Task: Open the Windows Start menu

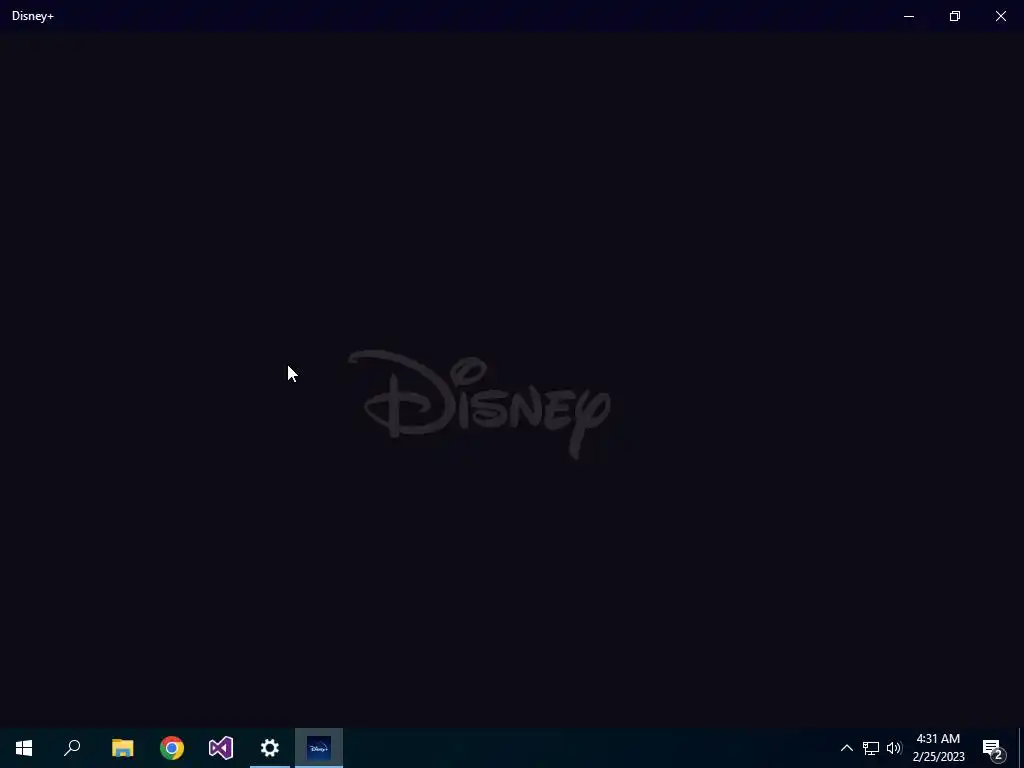Action: (24, 748)
